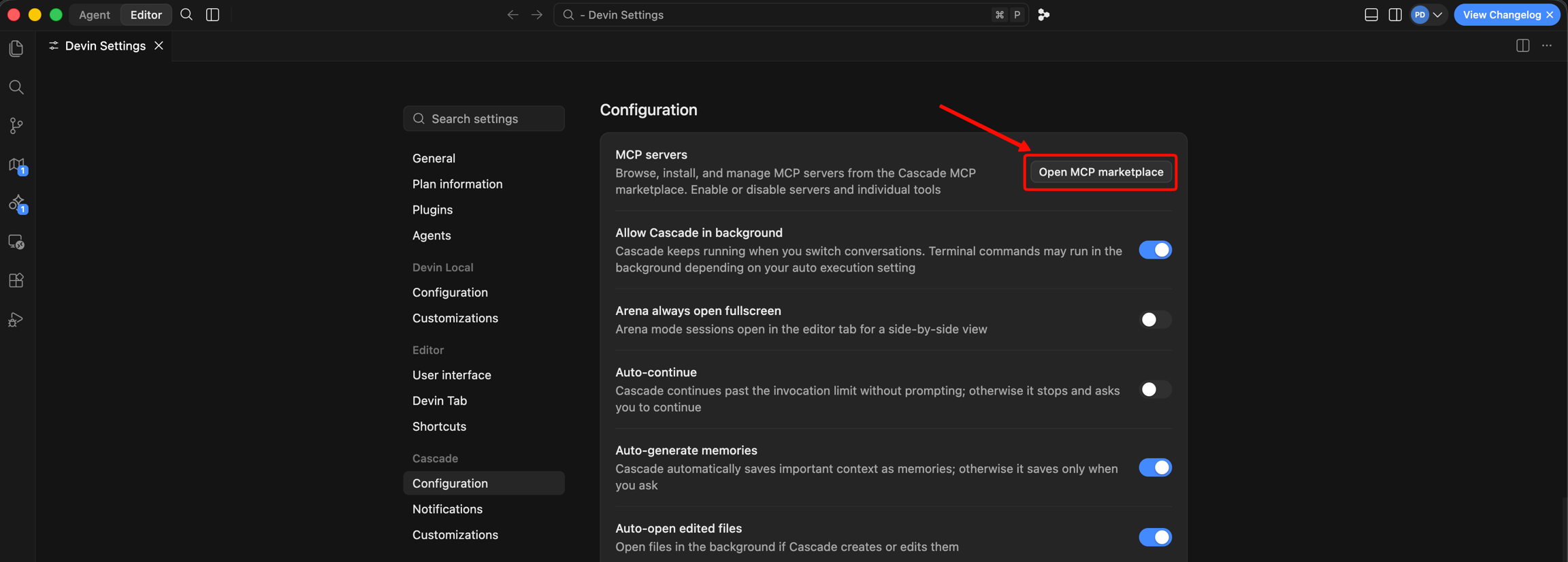Toggle Auto-open edited files off
Viewport: 1568px width, 562px height.
[x=1156, y=538]
